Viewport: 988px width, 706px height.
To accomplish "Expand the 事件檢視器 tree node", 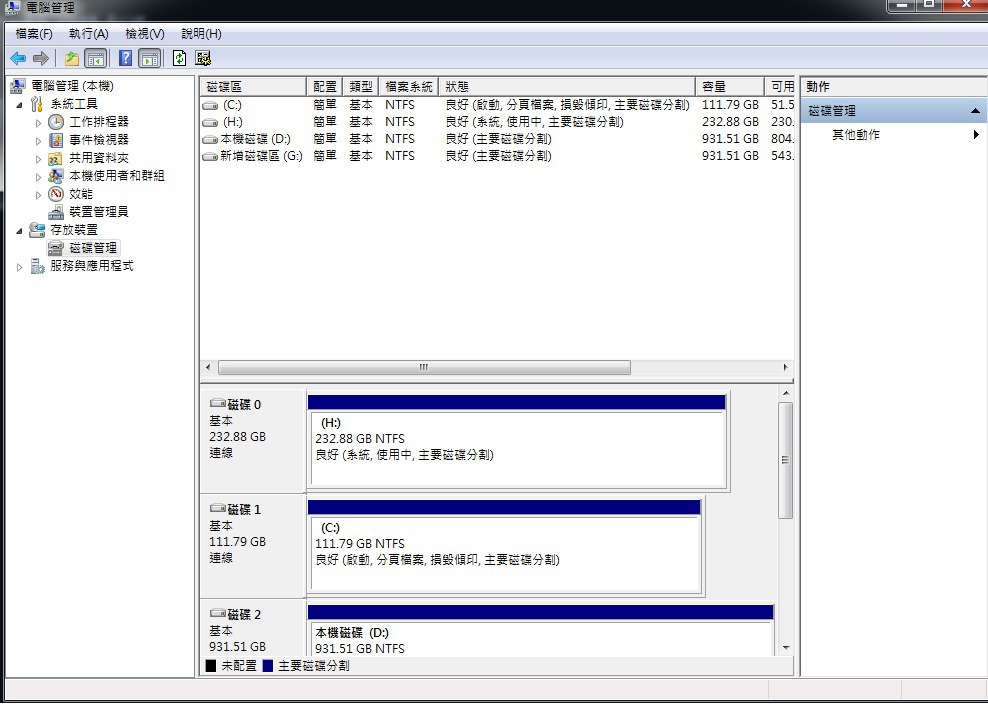I will (38, 141).
